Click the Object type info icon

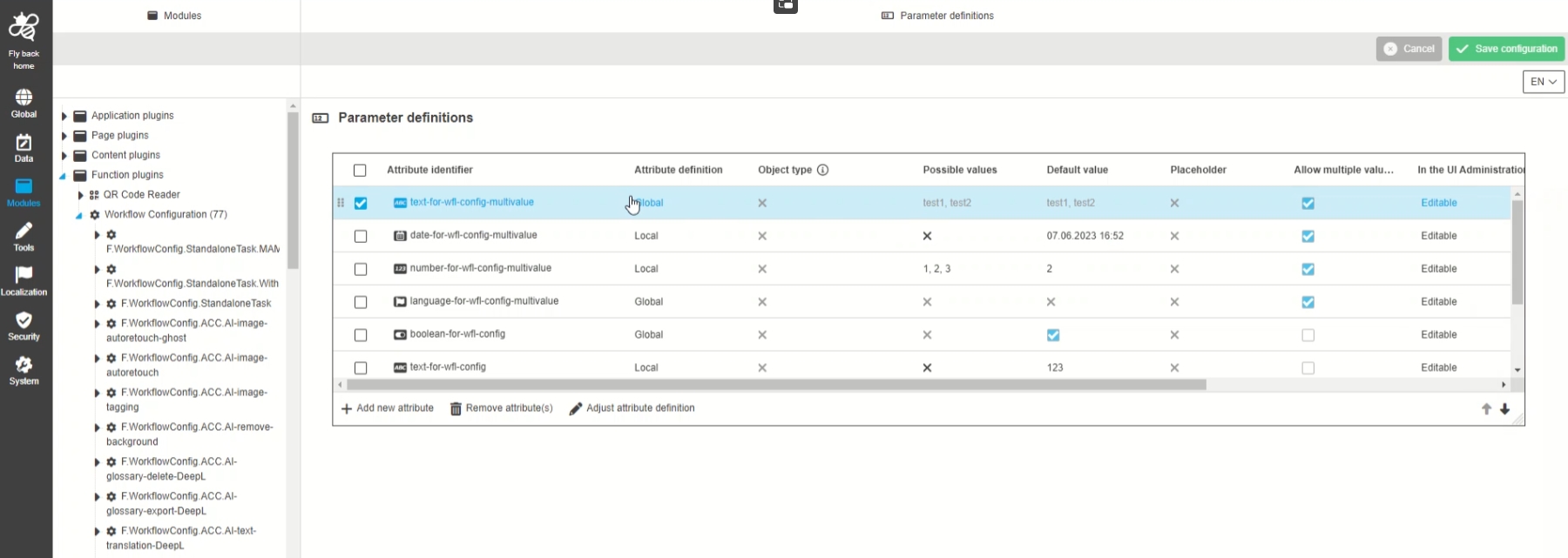pyautogui.click(x=822, y=170)
